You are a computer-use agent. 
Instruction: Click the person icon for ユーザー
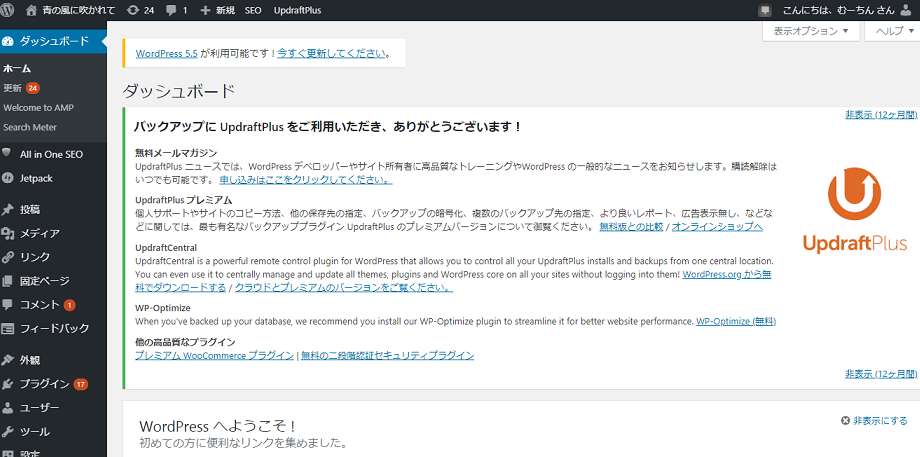tap(7, 408)
